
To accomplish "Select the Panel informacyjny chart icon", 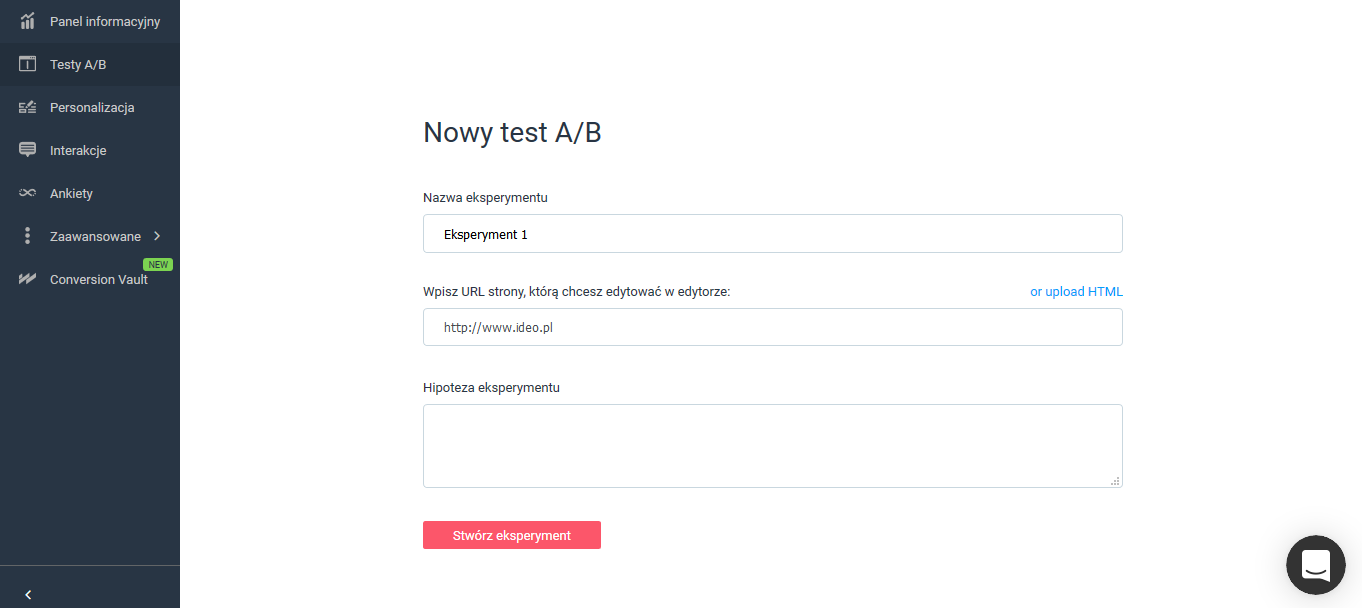I will [27, 20].
